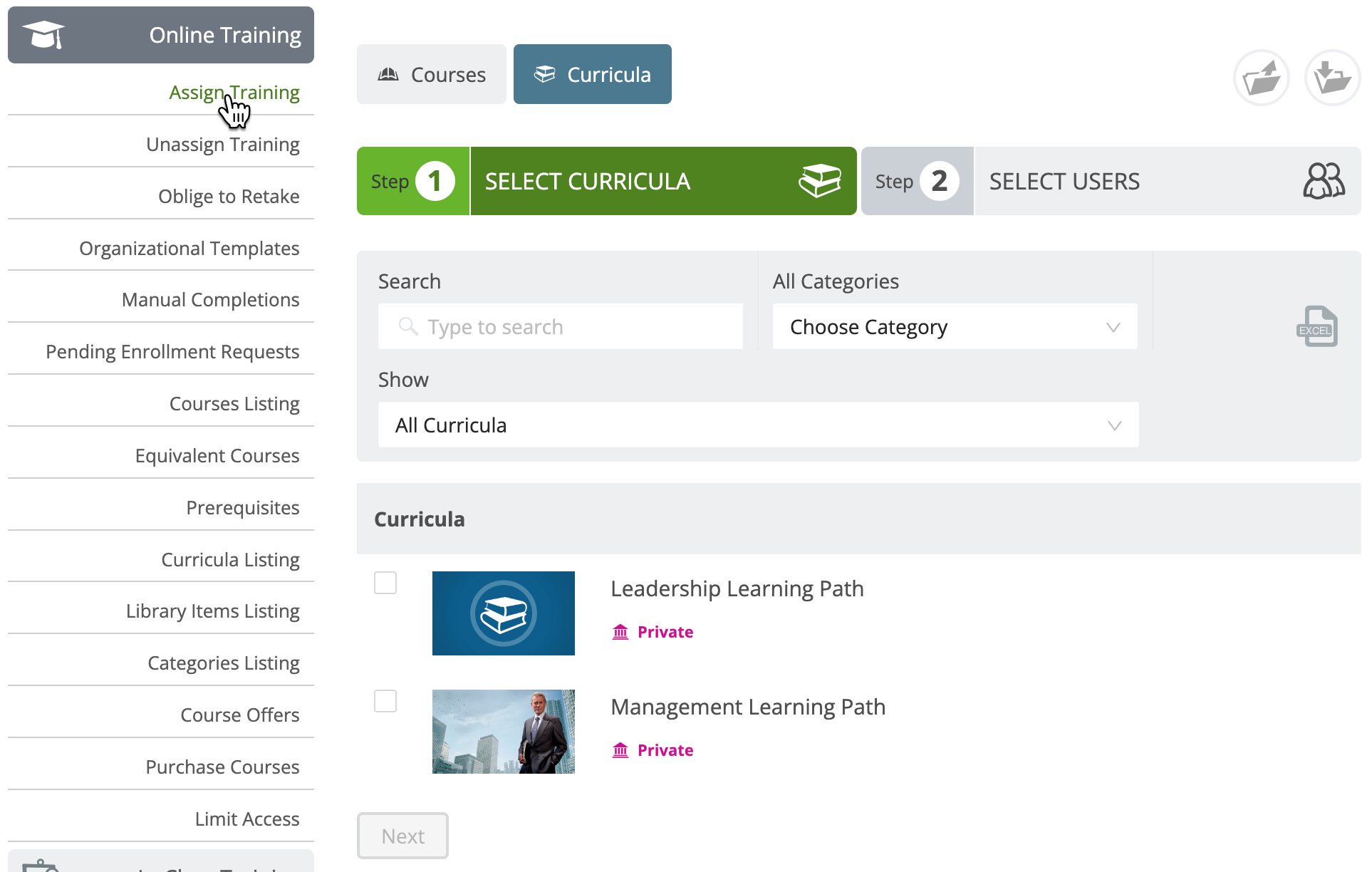Expand the All Curricula show dropdown
The image size is (1372, 872).
(x=758, y=425)
